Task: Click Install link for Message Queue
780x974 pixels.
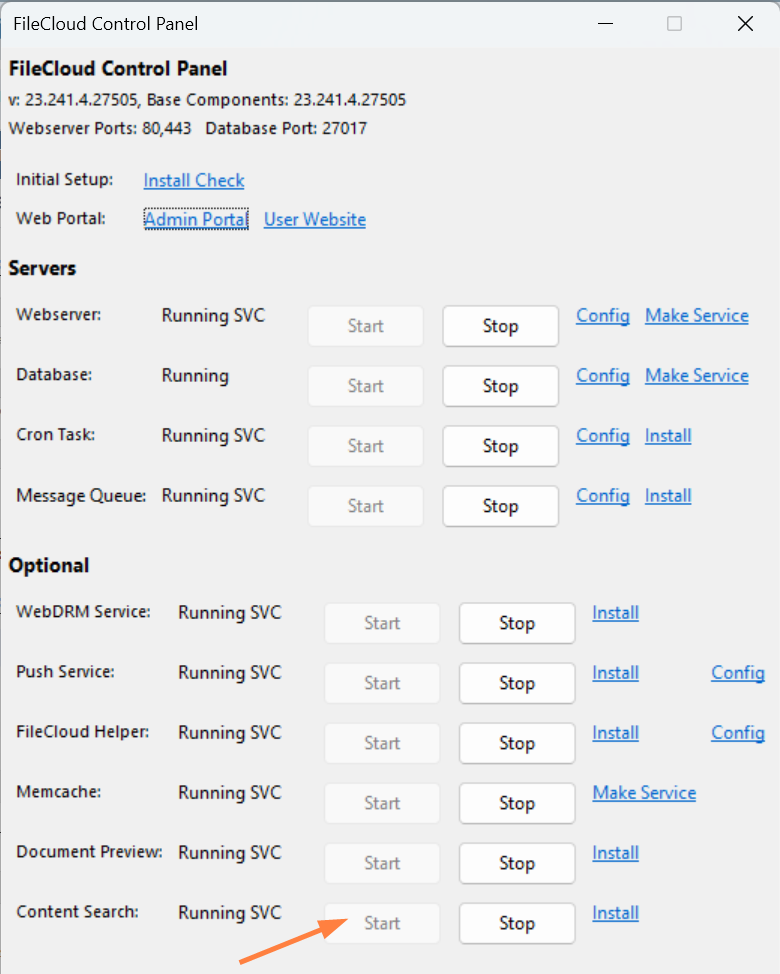Action: [668, 495]
